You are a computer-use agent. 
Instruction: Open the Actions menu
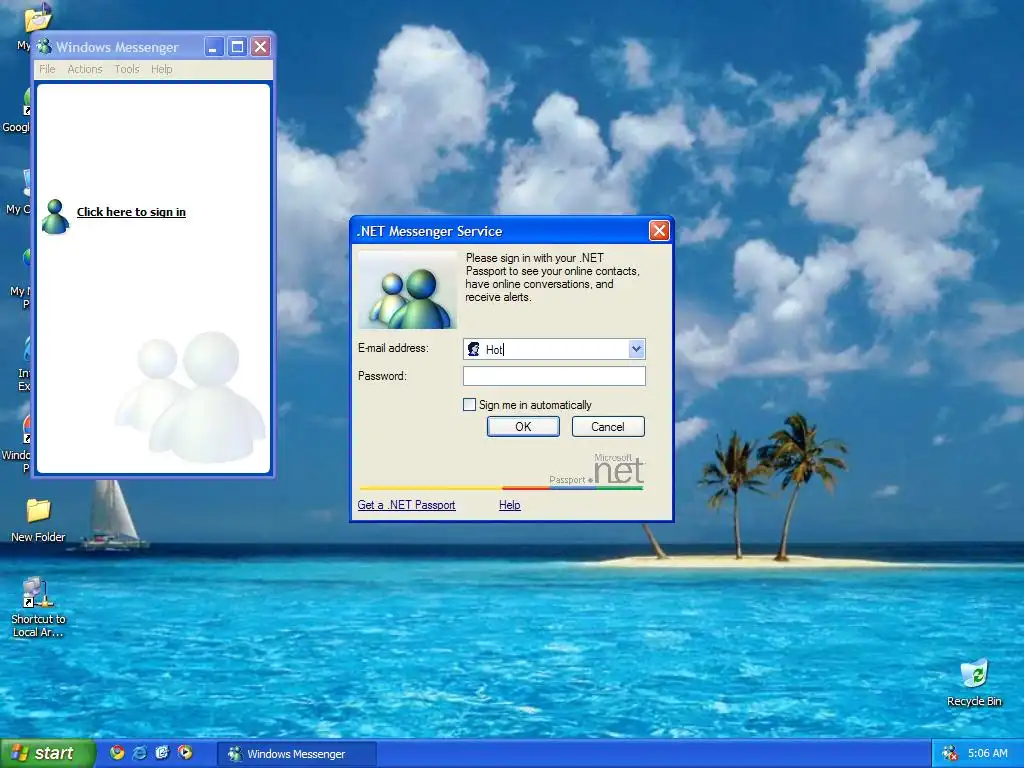85,69
